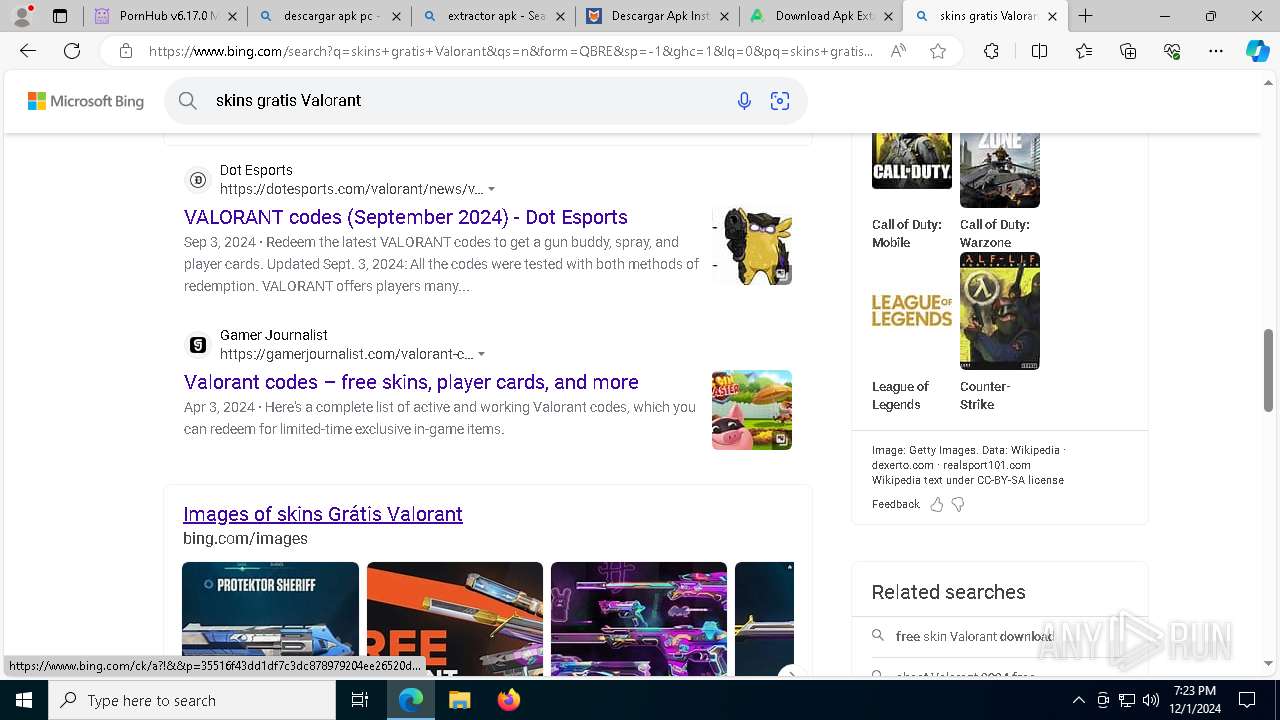Open Edge Settings and more menu
The image size is (1280, 720).
(x=1216, y=51)
